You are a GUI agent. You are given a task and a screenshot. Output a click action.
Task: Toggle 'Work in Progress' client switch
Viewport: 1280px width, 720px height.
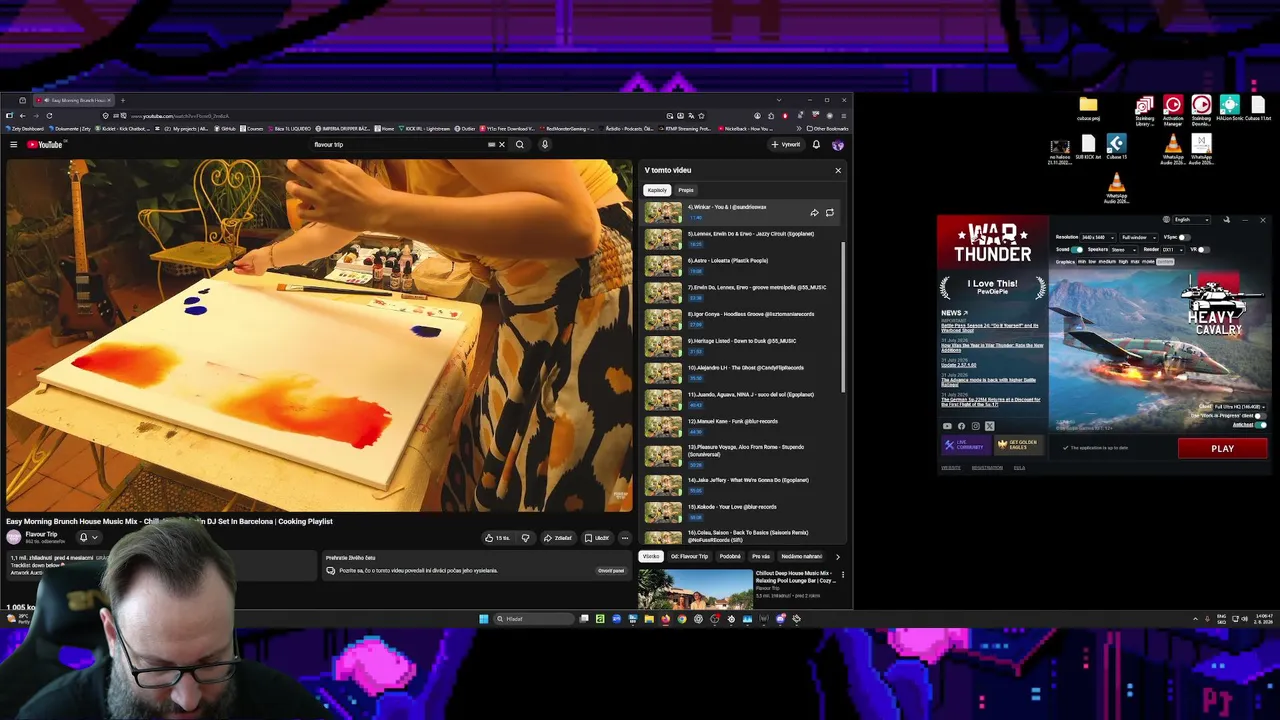[x=1263, y=415]
